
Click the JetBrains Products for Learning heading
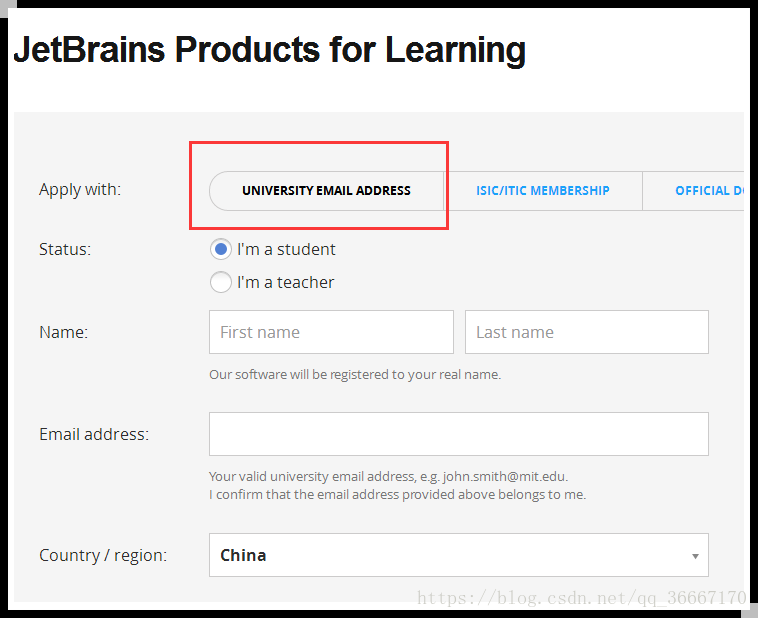pos(269,49)
